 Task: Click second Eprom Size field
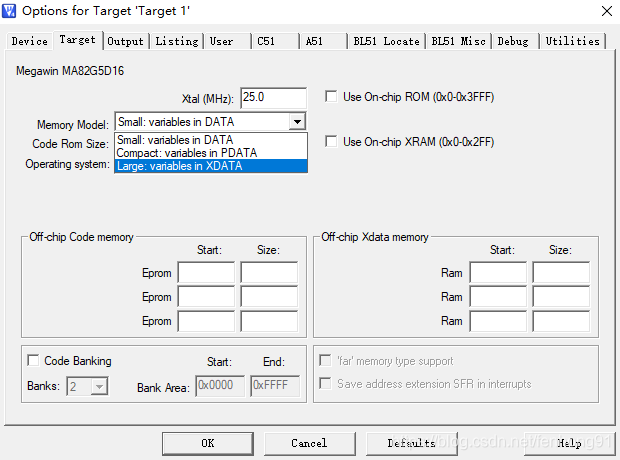(269, 297)
